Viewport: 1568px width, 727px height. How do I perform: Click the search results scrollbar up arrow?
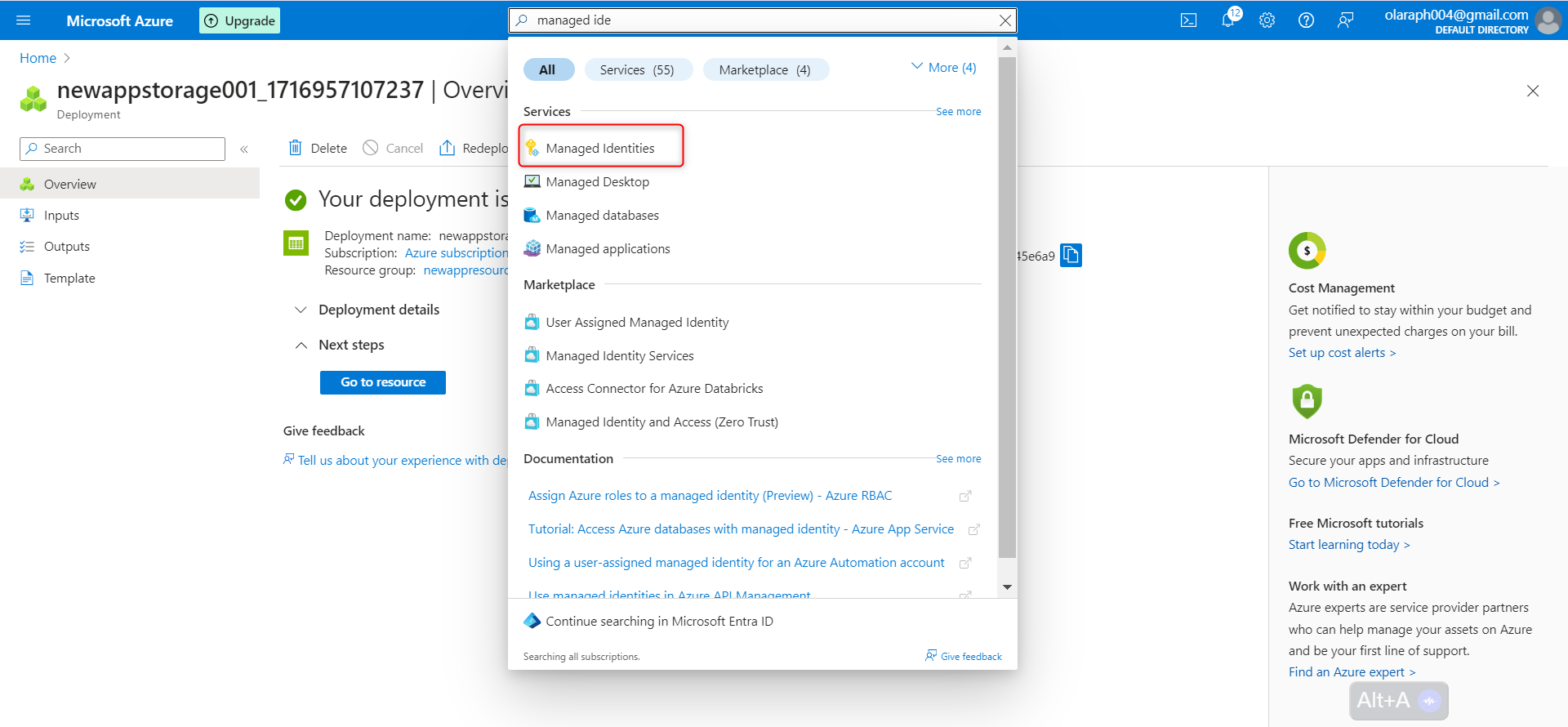(1008, 47)
